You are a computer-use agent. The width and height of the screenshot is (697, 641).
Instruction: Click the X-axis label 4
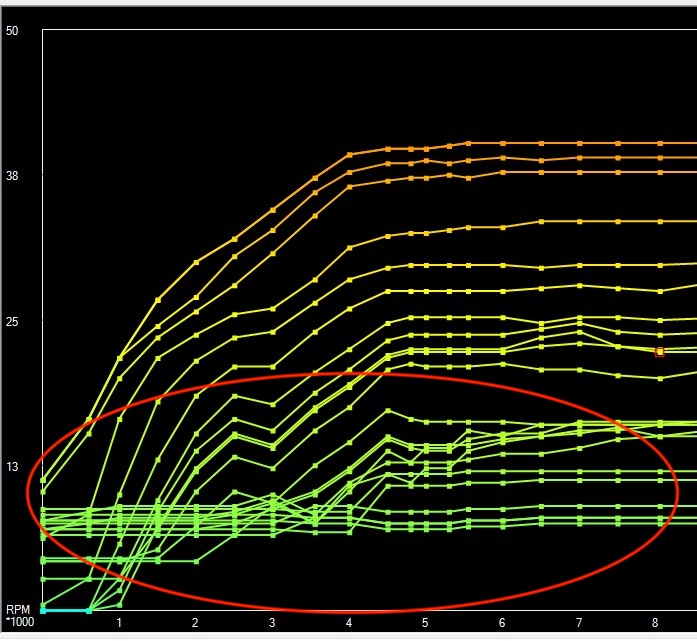(349, 623)
